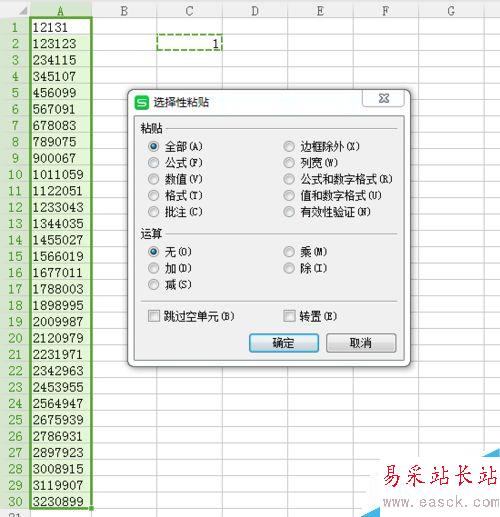Select operation 减(S) subtract
The width and height of the screenshot is (500, 517).
coord(170,284)
